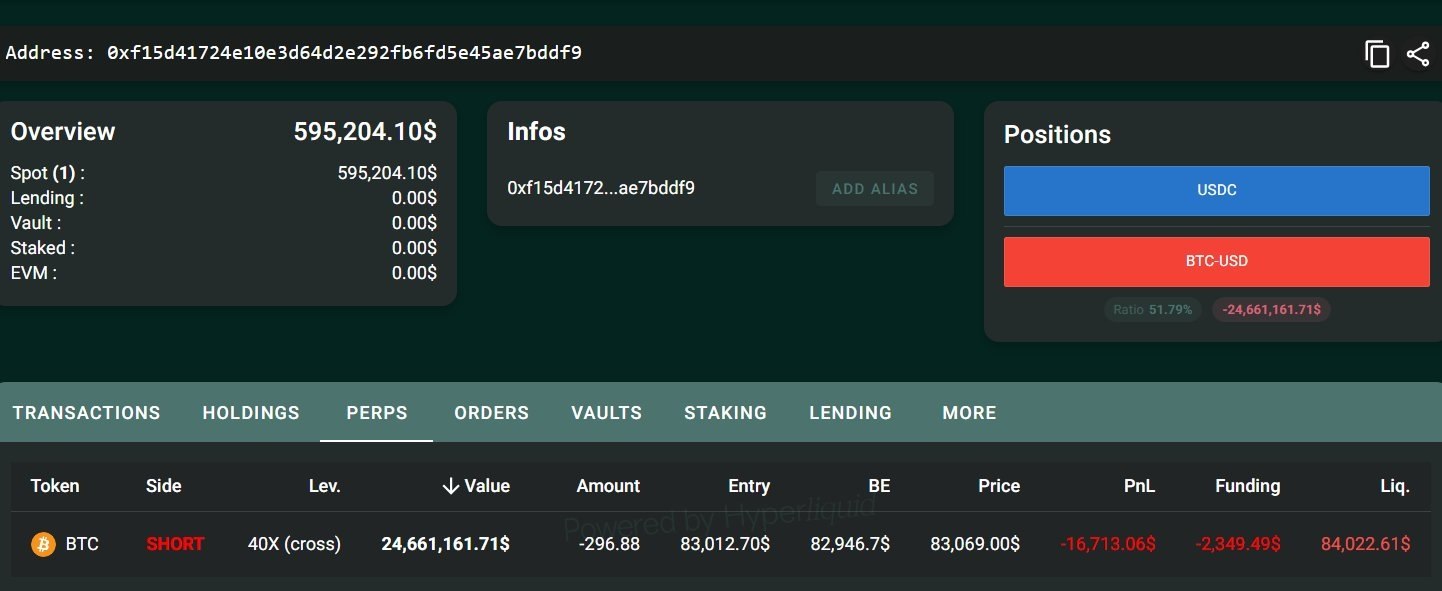Click the EVM overview row label
The width and height of the screenshot is (1442, 591).
coord(33,273)
